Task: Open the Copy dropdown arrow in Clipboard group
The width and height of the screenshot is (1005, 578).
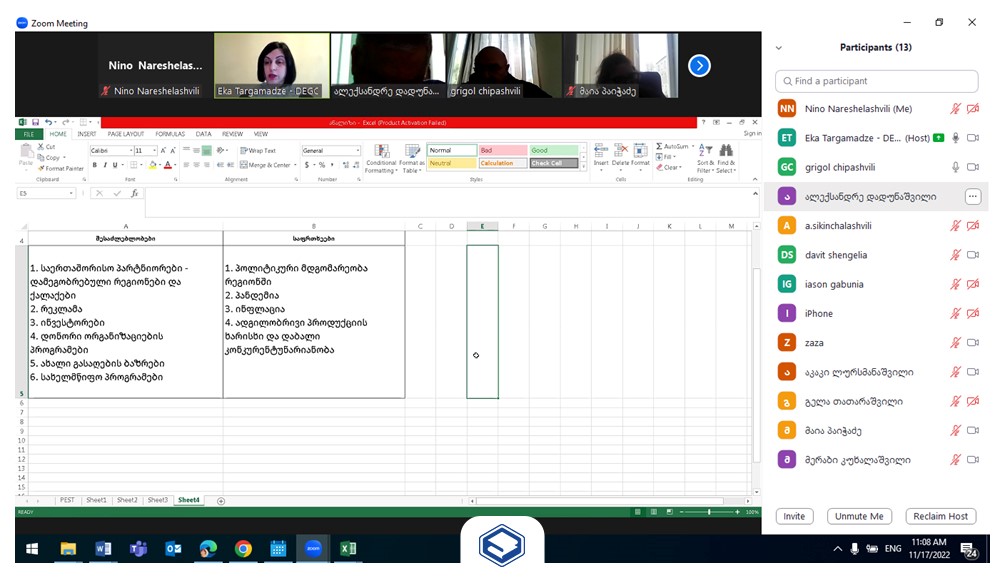Action: pyautogui.click(x=64, y=158)
